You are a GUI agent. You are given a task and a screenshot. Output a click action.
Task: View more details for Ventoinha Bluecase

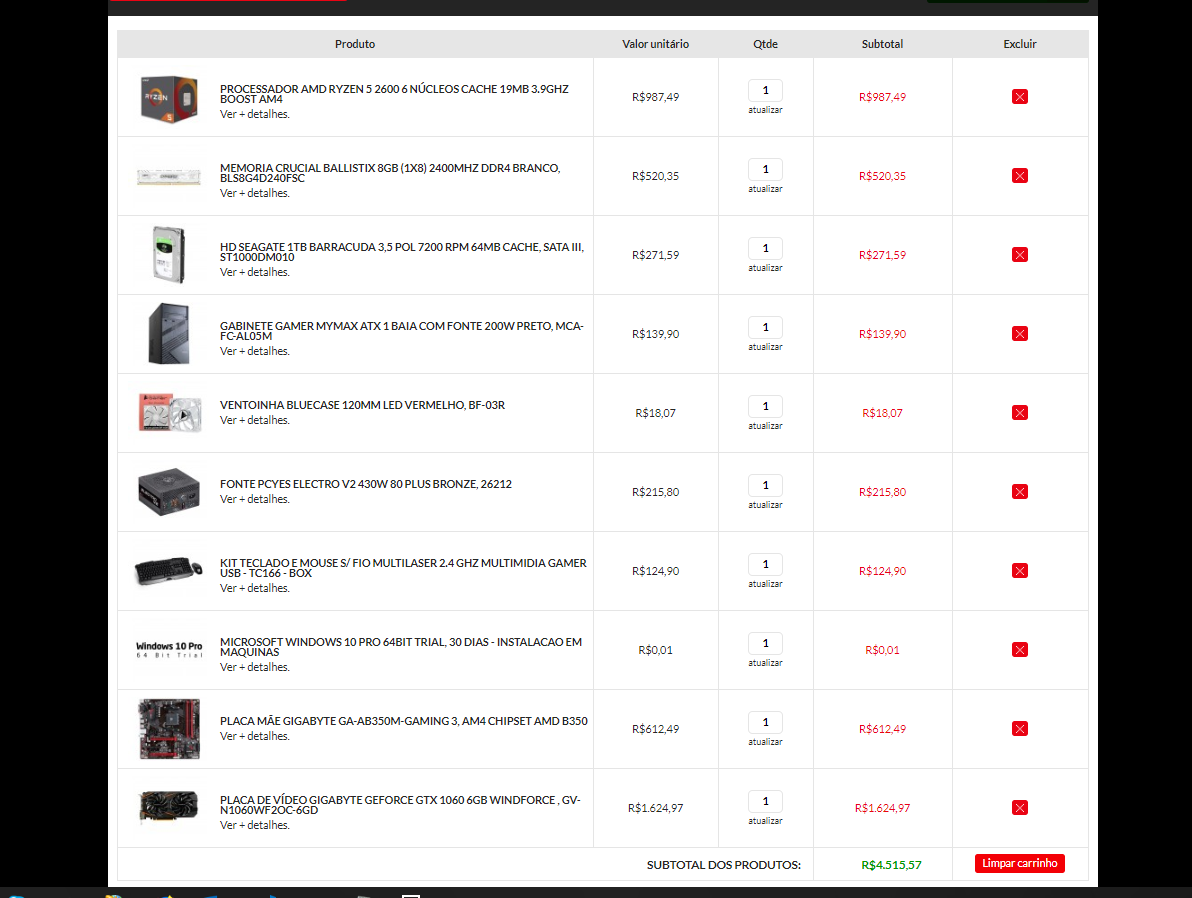coord(255,420)
